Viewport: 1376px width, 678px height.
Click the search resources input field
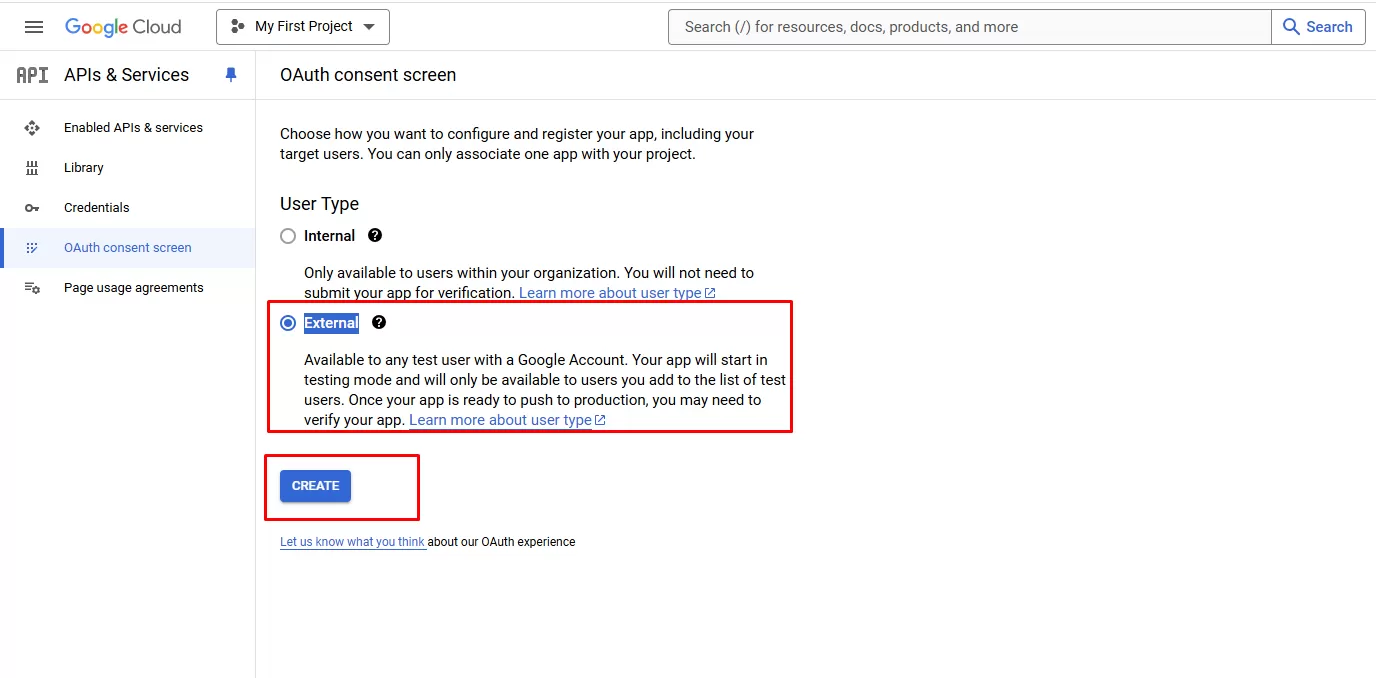click(968, 27)
